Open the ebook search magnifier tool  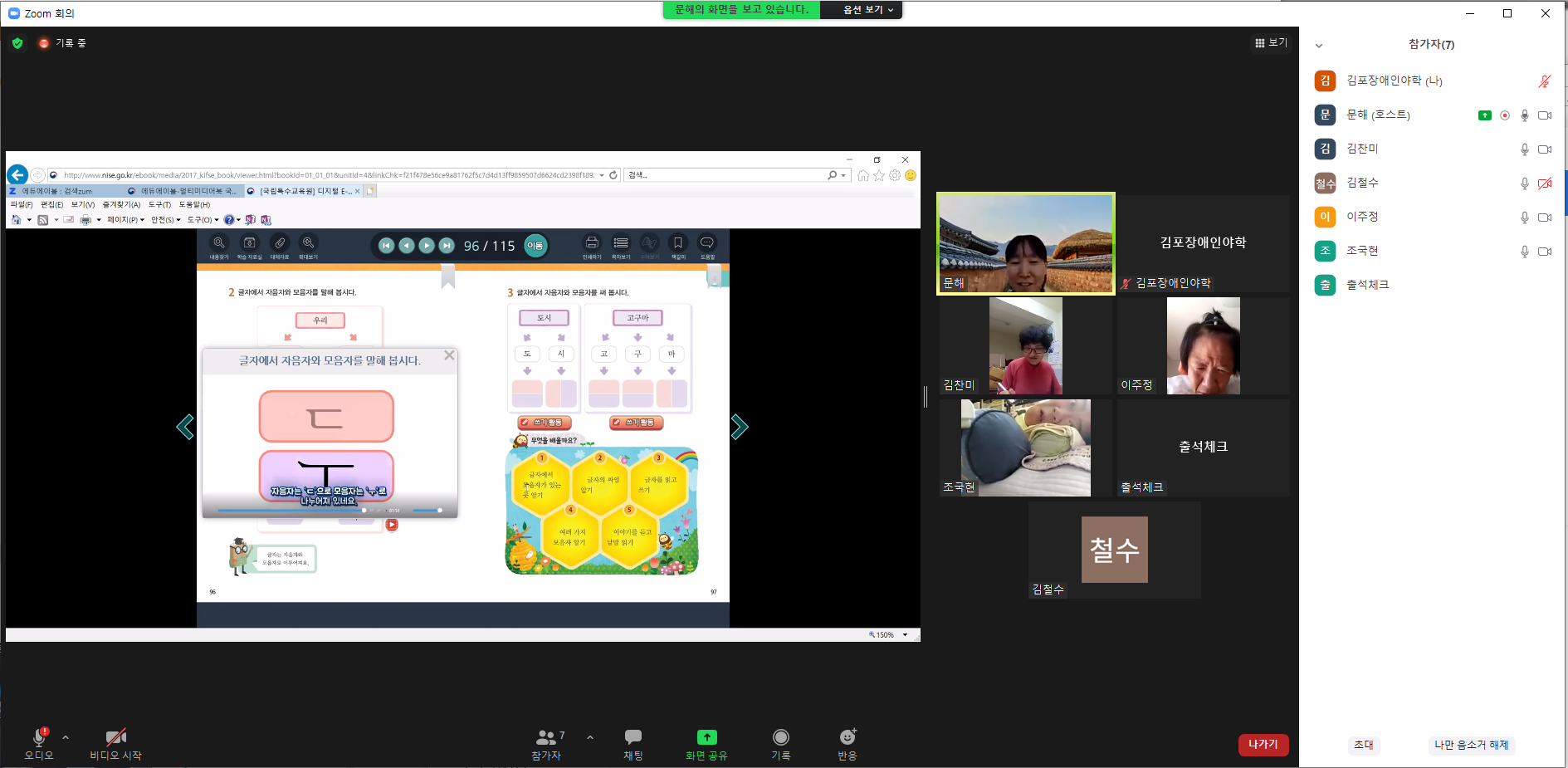pos(219,242)
